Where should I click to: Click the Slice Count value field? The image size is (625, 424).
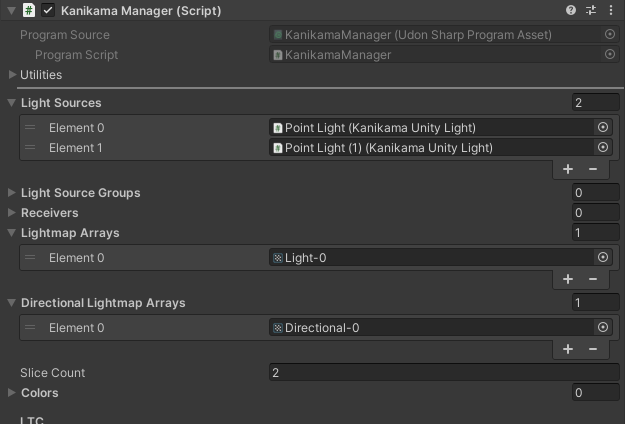[444, 373]
